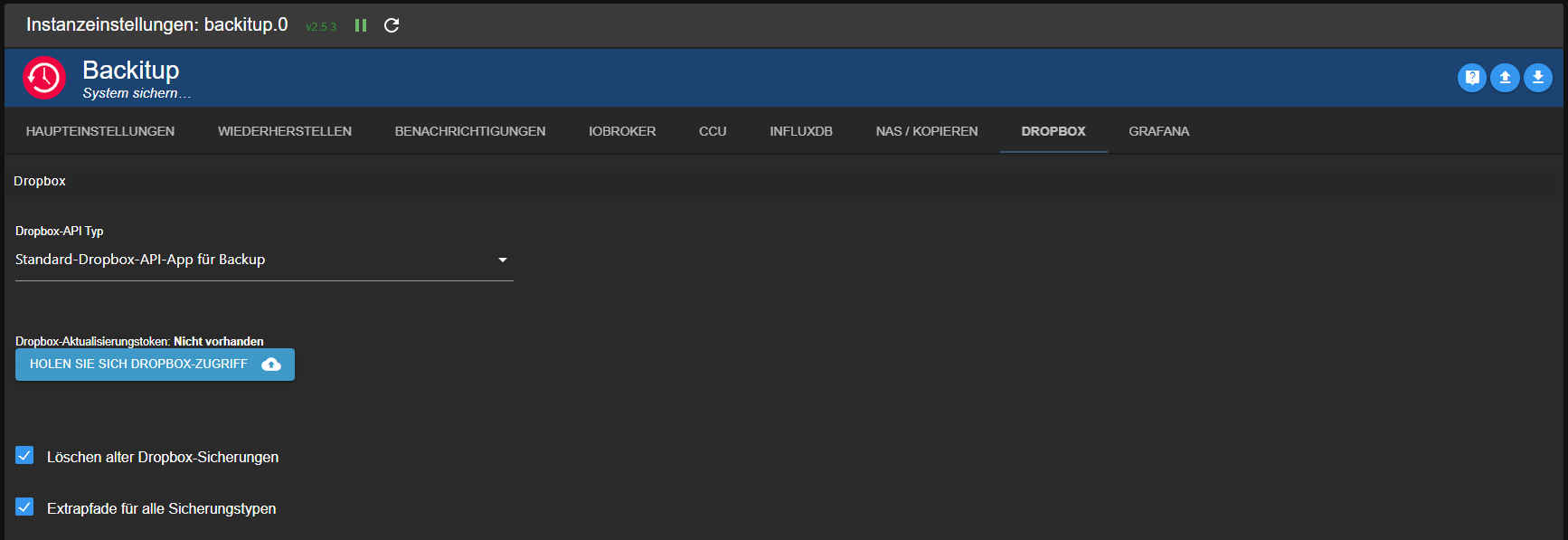Click the Dropbox-API Typ label

coord(60,232)
